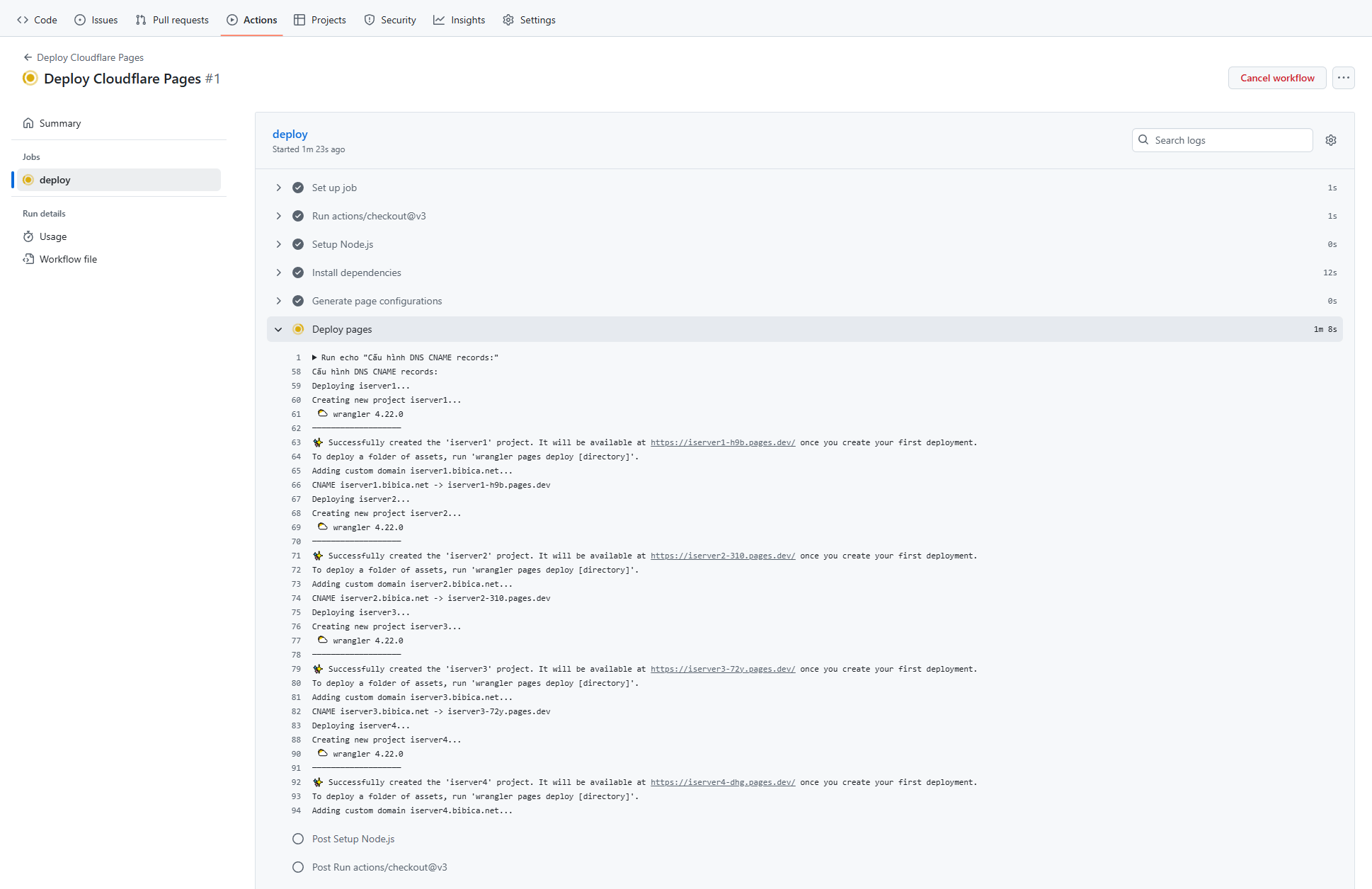Click 'CNAME iserver3.bibica.net' log line
1372x889 pixels.
tap(431, 711)
